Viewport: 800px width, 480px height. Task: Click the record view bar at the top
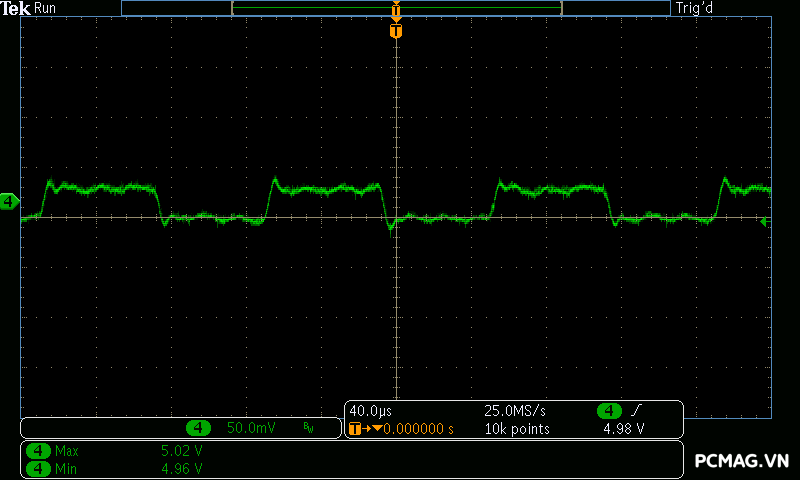pos(396,8)
